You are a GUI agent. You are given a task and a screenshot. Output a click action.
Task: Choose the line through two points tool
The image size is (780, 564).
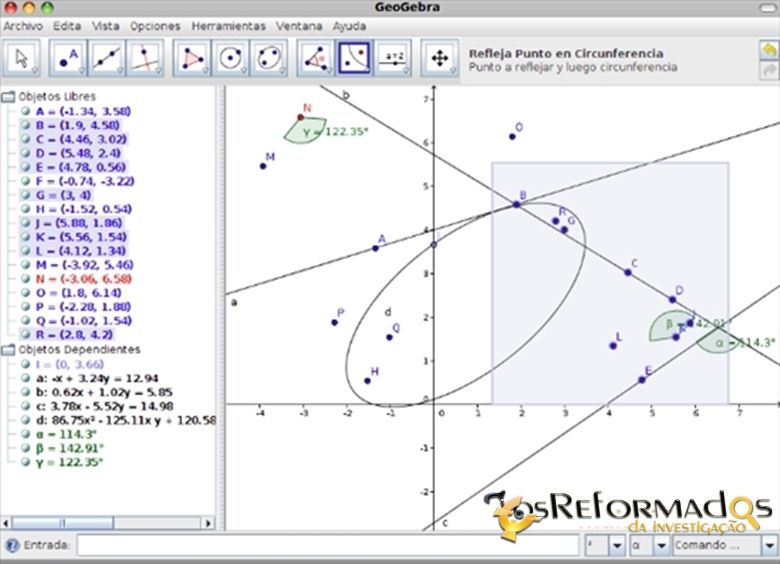point(107,58)
